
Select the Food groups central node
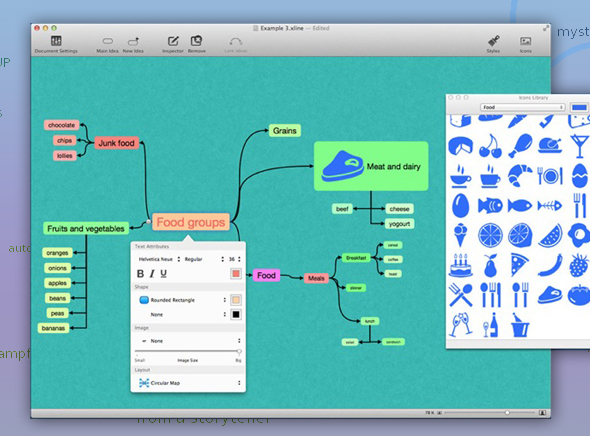pos(191,222)
